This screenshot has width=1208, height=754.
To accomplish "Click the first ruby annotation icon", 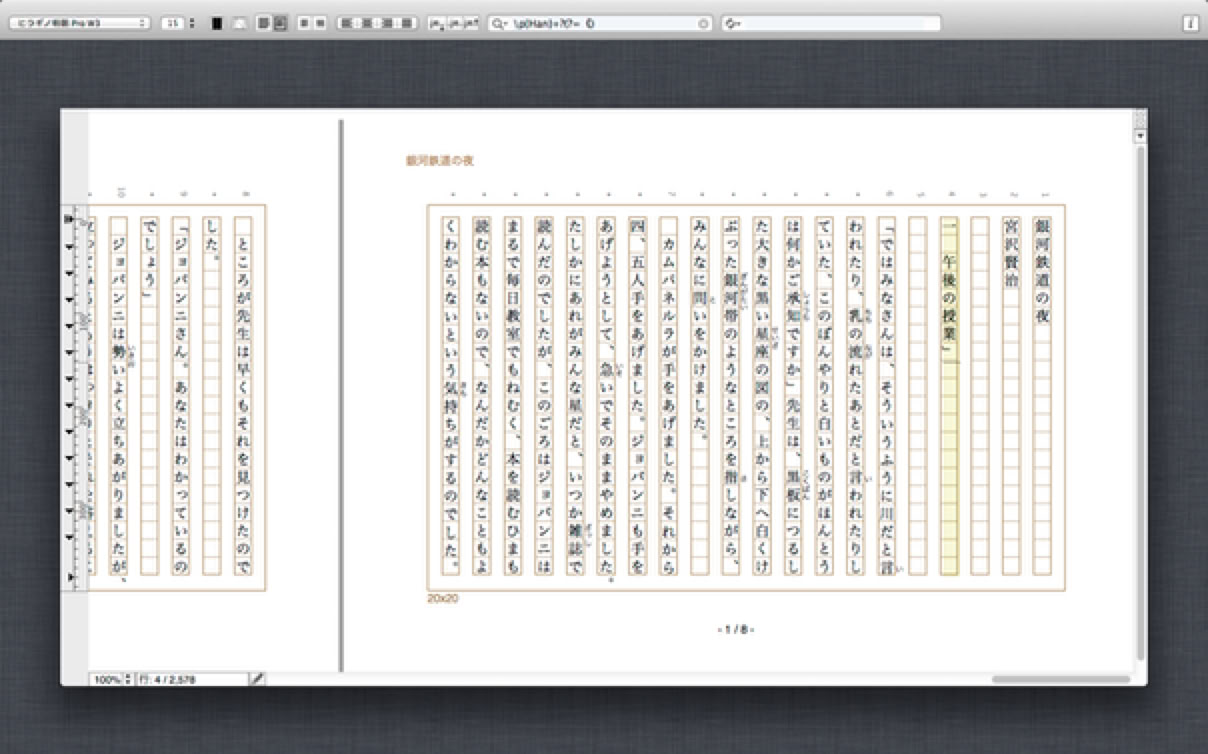I will coord(436,23).
